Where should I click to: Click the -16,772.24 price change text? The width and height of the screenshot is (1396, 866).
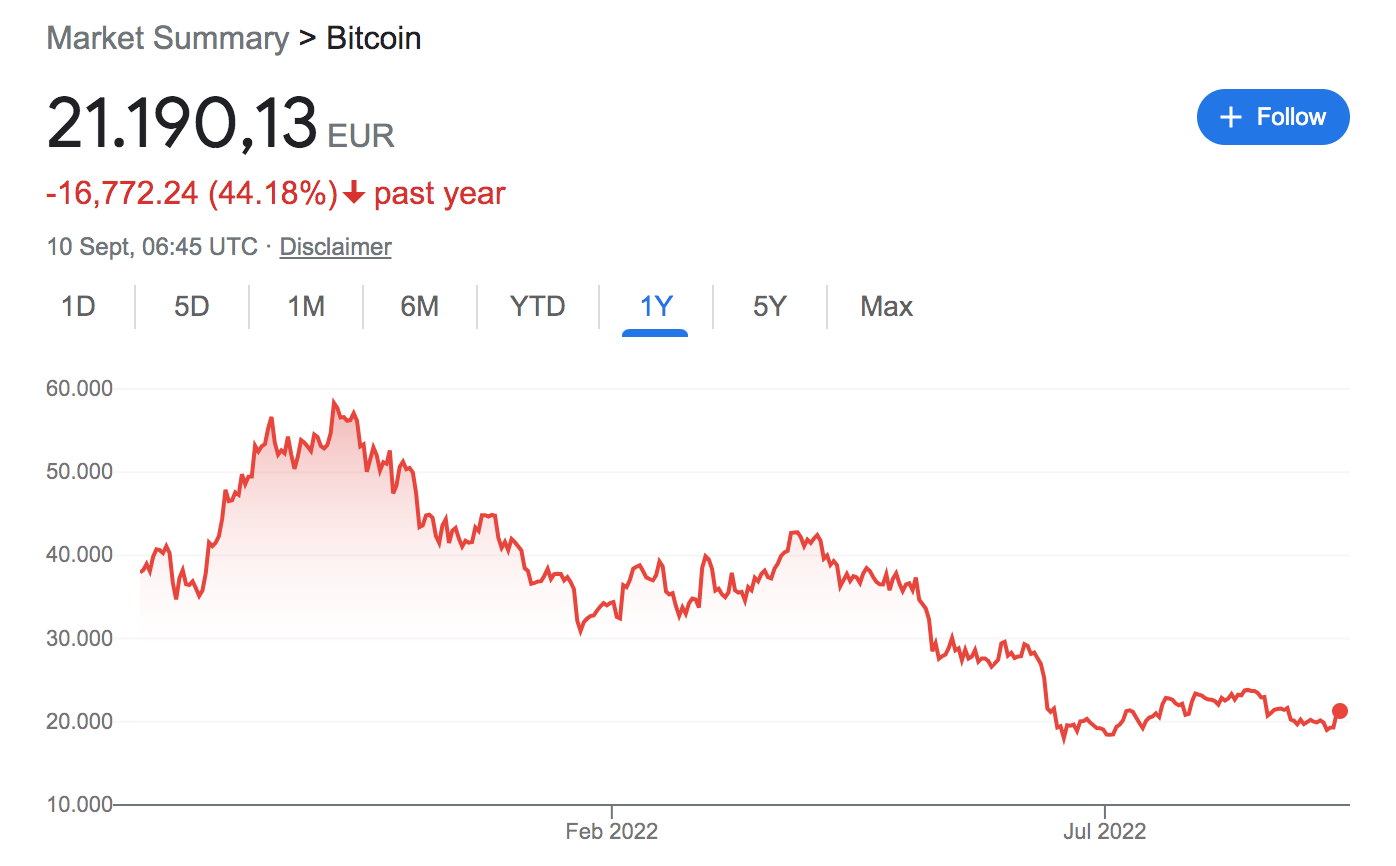pyautogui.click(x=122, y=193)
